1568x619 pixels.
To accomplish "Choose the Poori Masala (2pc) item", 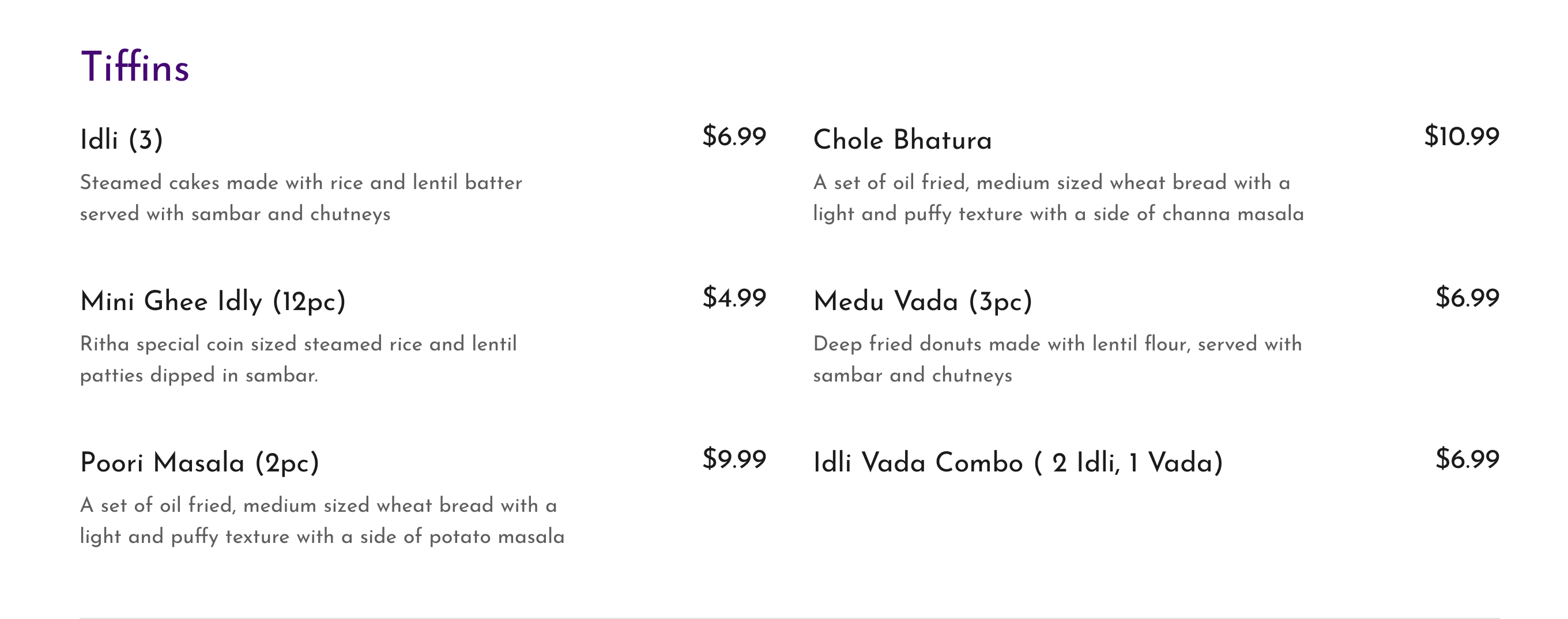I will tap(199, 463).
